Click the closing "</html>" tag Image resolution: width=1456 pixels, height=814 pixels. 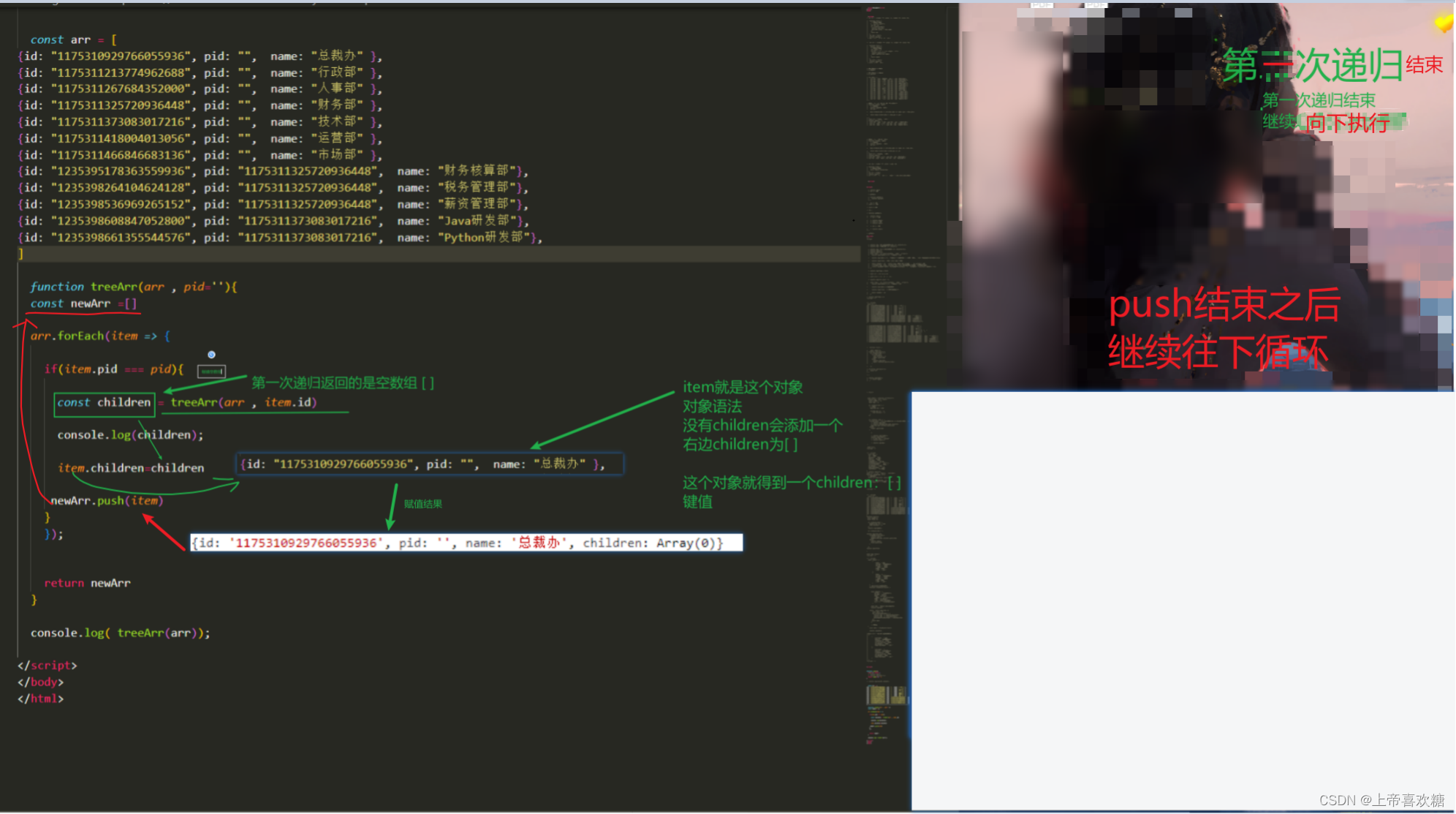click(x=40, y=698)
